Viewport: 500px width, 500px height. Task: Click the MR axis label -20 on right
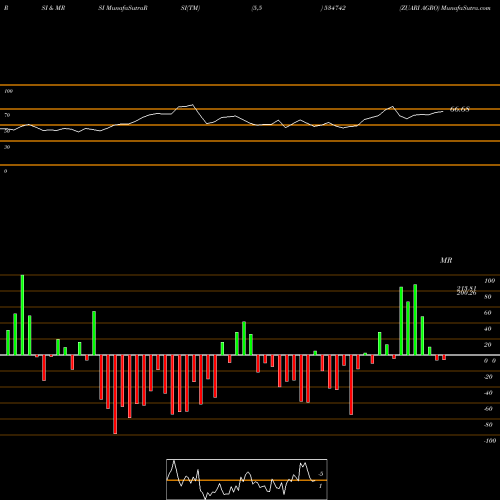coord(488,377)
